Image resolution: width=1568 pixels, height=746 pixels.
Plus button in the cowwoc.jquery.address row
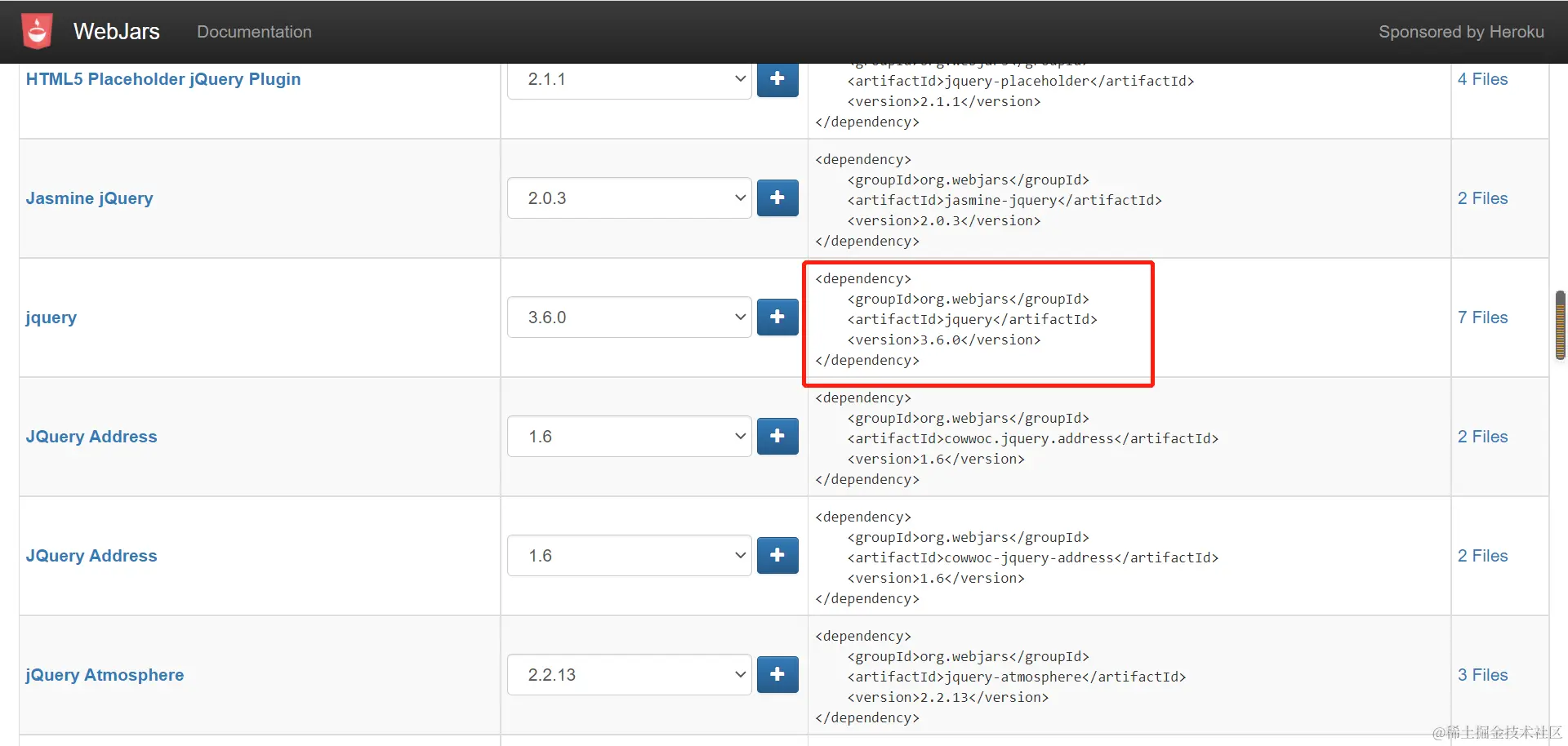777,436
